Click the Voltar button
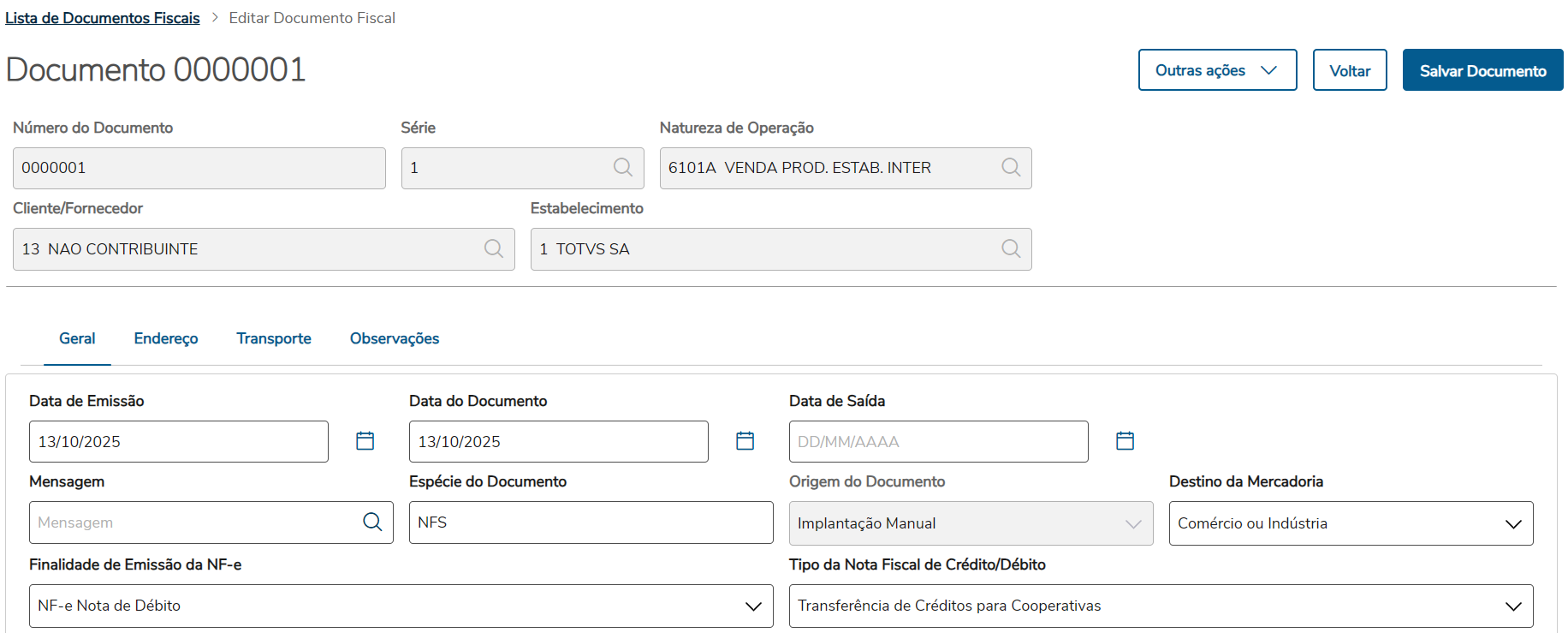This screenshot has height=633, width=1568. click(1350, 70)
